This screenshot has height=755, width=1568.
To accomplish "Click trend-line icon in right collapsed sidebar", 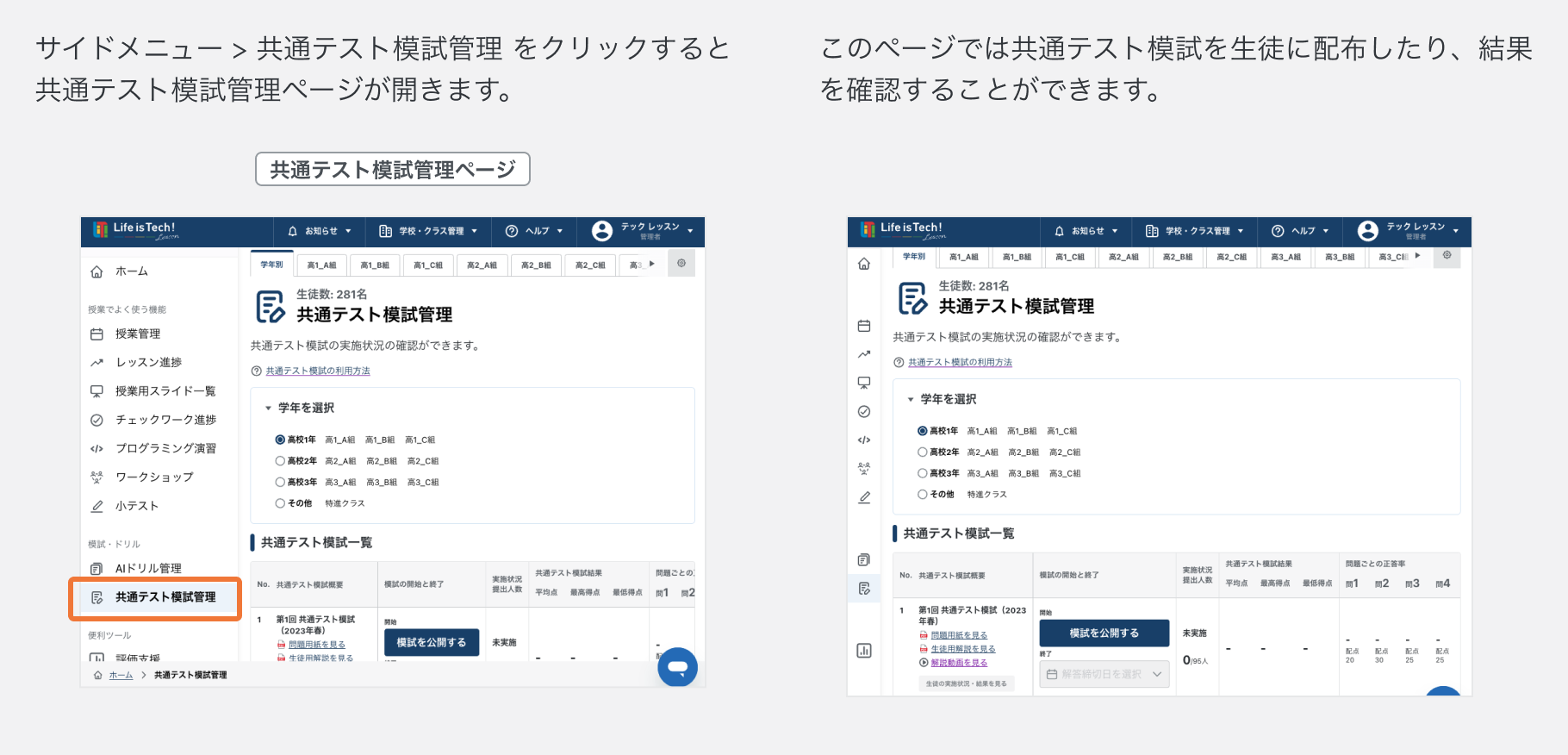I will 864,354.
